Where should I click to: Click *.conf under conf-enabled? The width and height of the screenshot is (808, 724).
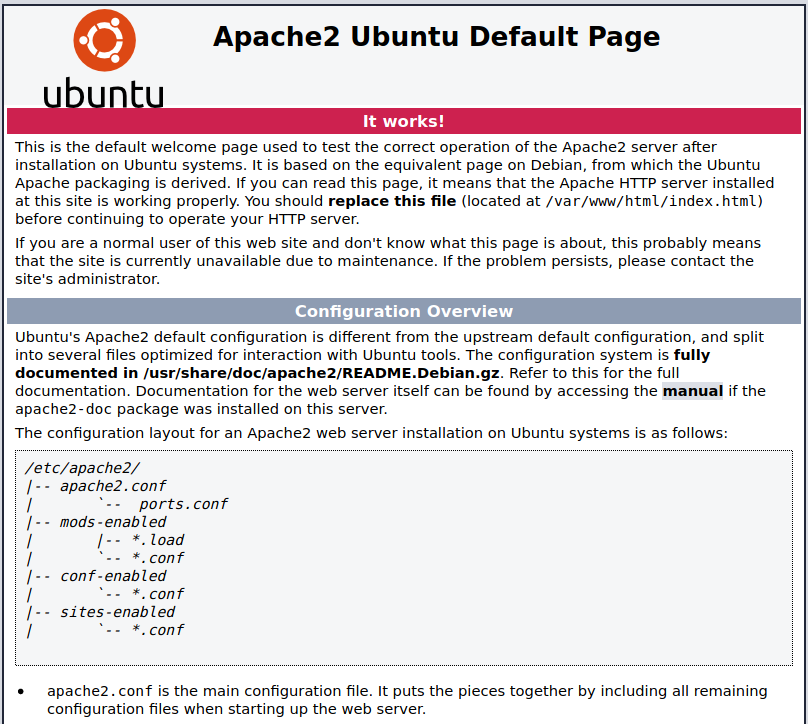pyautogui.click(x=158, y=594)
